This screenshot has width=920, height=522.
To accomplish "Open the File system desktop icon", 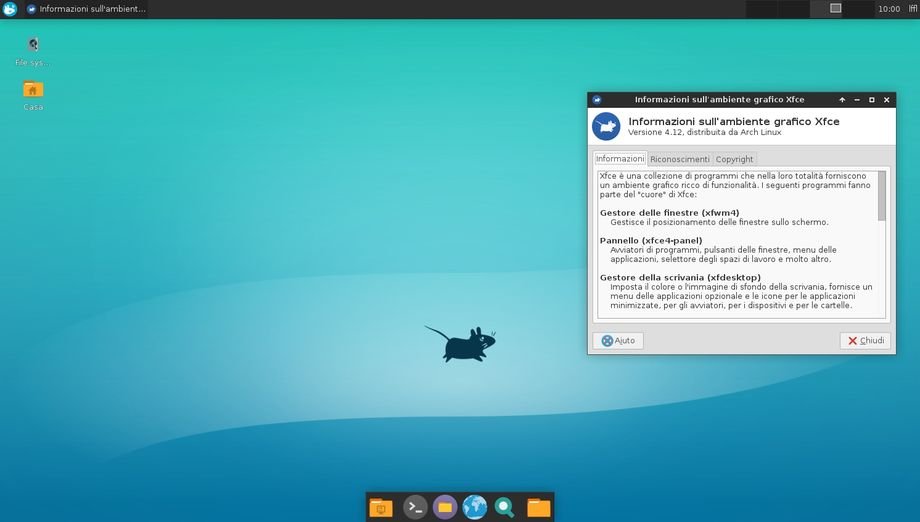I will (33, 46).
